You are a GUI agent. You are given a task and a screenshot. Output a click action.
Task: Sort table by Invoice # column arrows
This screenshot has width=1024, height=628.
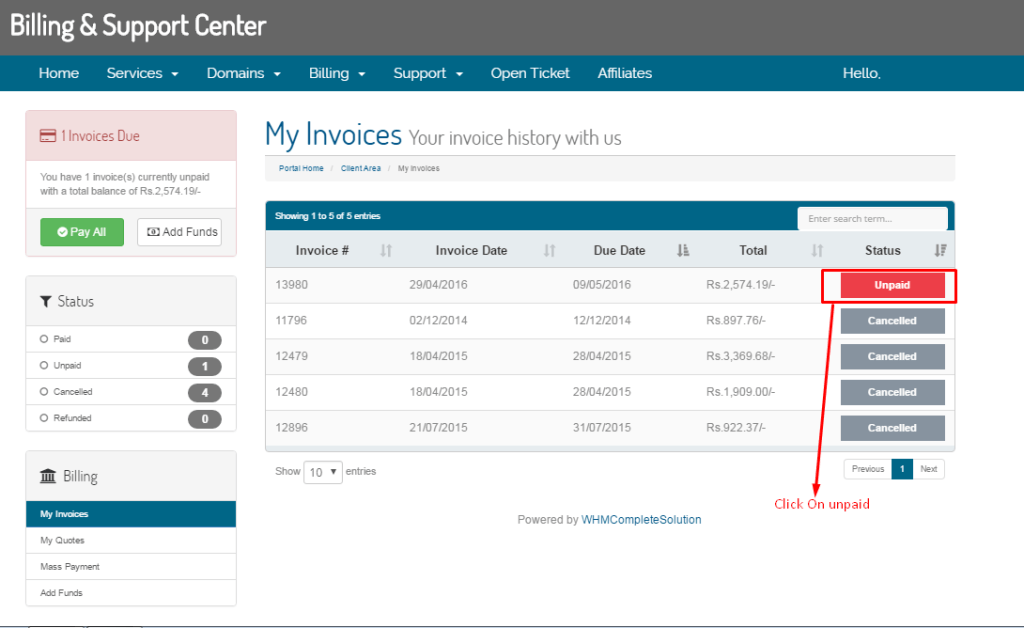tap(386, 251)
